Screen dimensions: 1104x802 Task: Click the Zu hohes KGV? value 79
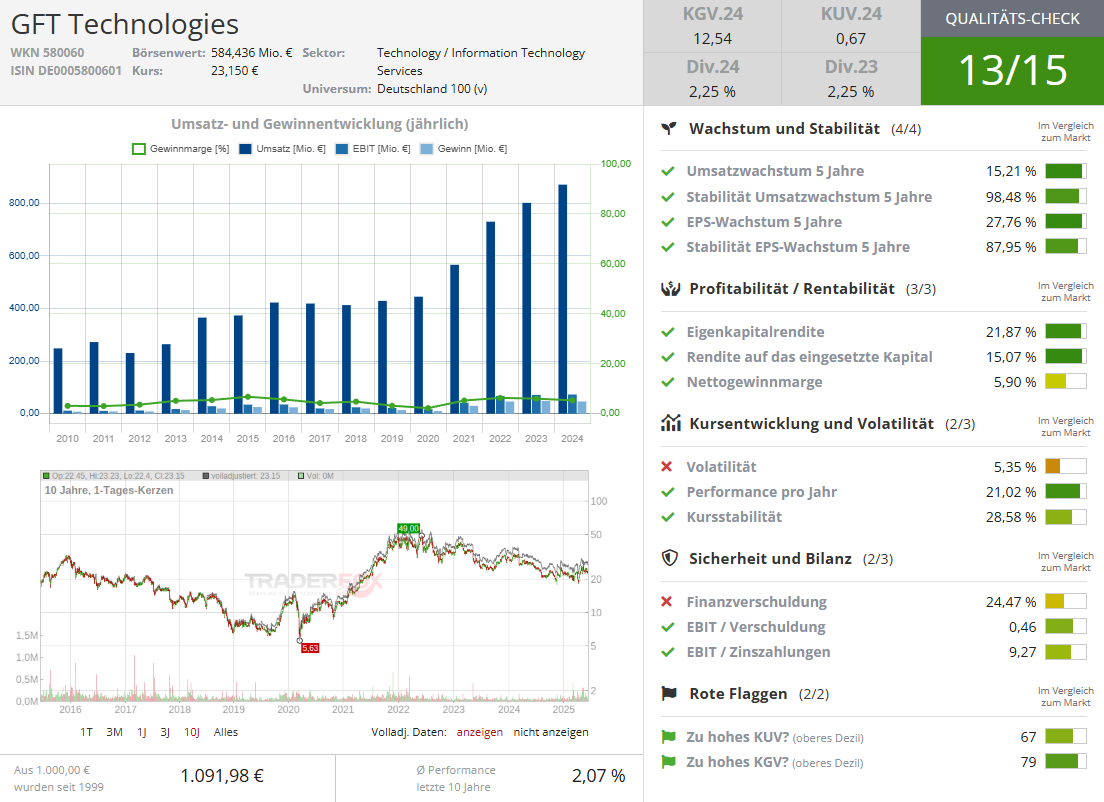coord(1028,762)
